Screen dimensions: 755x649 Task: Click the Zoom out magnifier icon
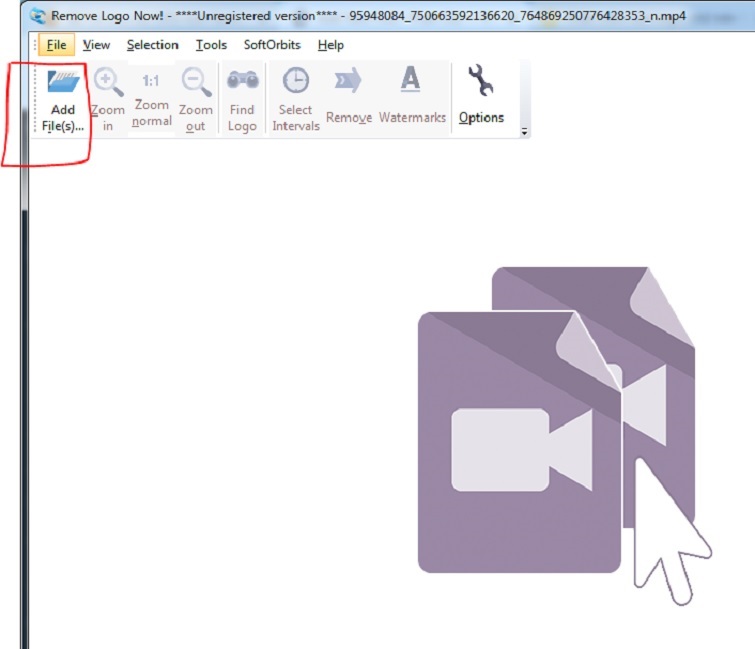(196, 83)
